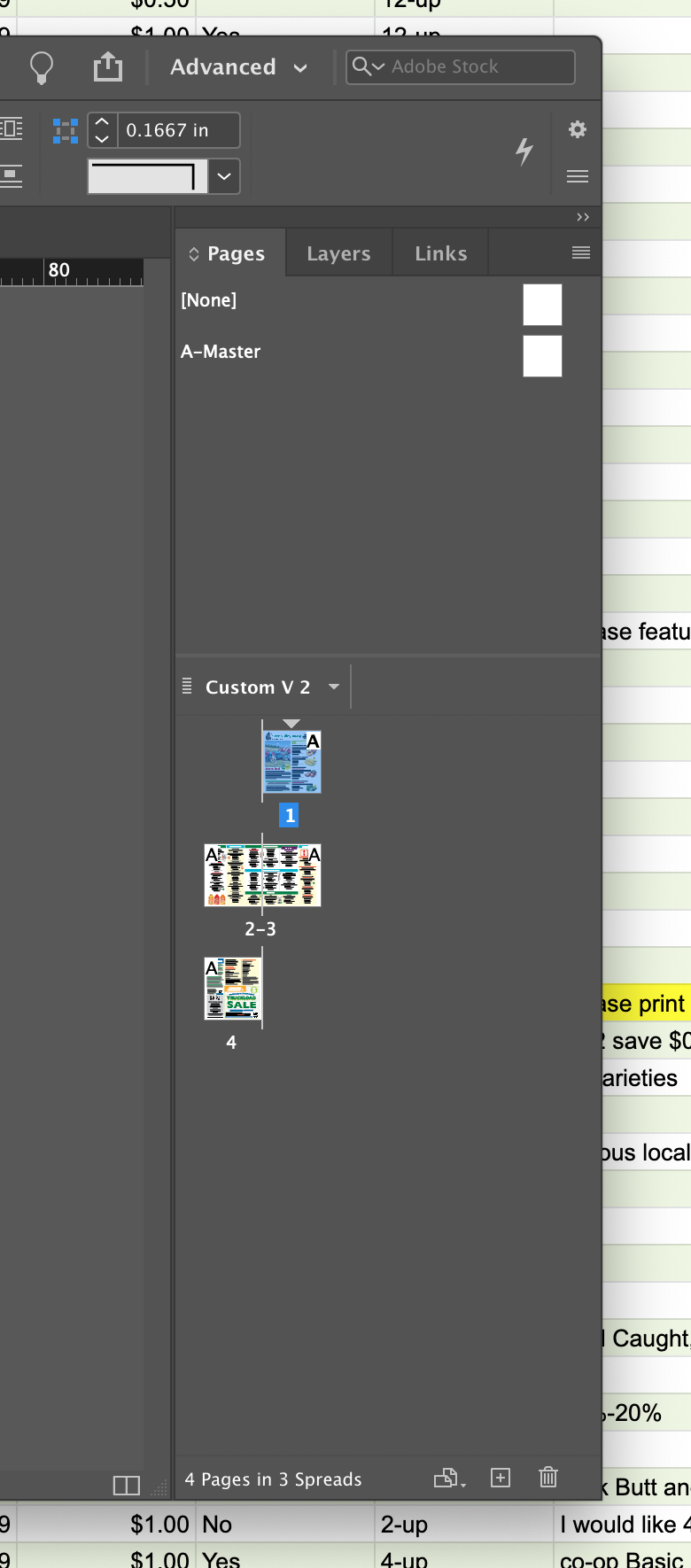Screen dimensions: 691x1568
Task: Click the lightbulb Learn icon
Action: click(43, 67)
